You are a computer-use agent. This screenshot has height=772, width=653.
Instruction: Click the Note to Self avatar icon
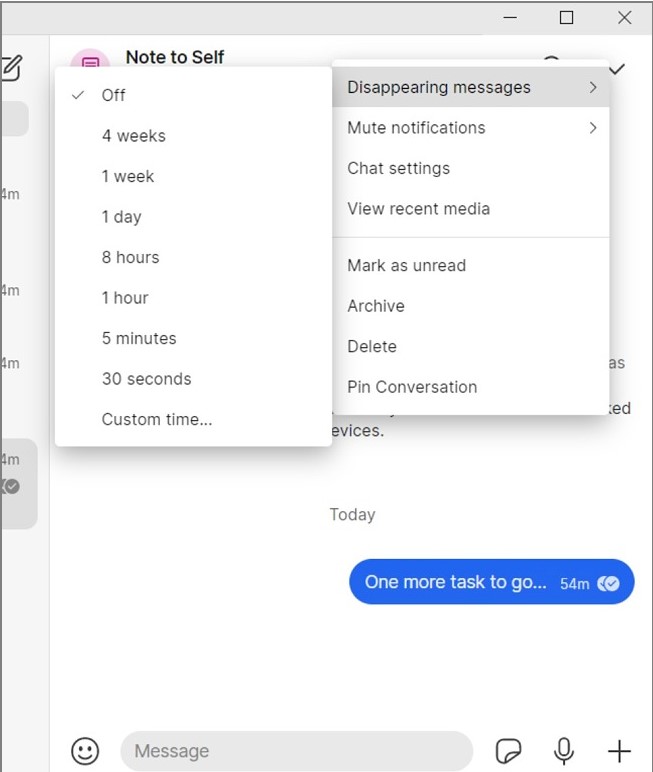pos(90,62)
